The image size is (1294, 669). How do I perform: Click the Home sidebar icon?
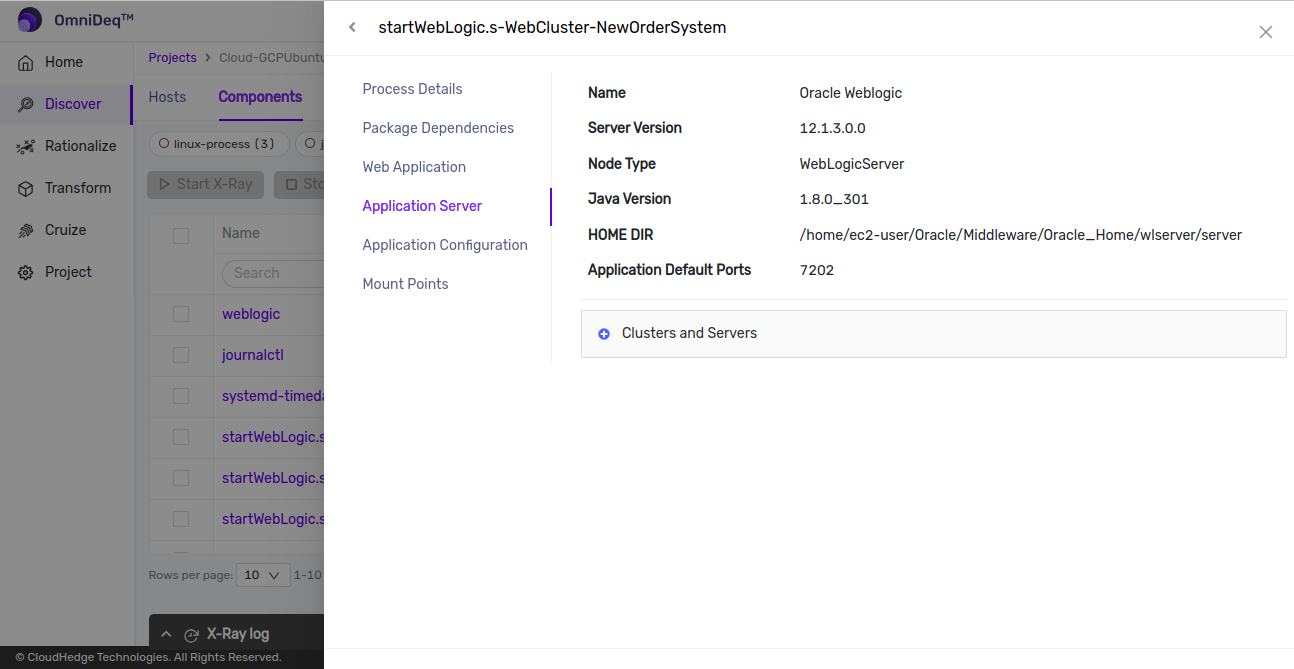coord(26,62)
